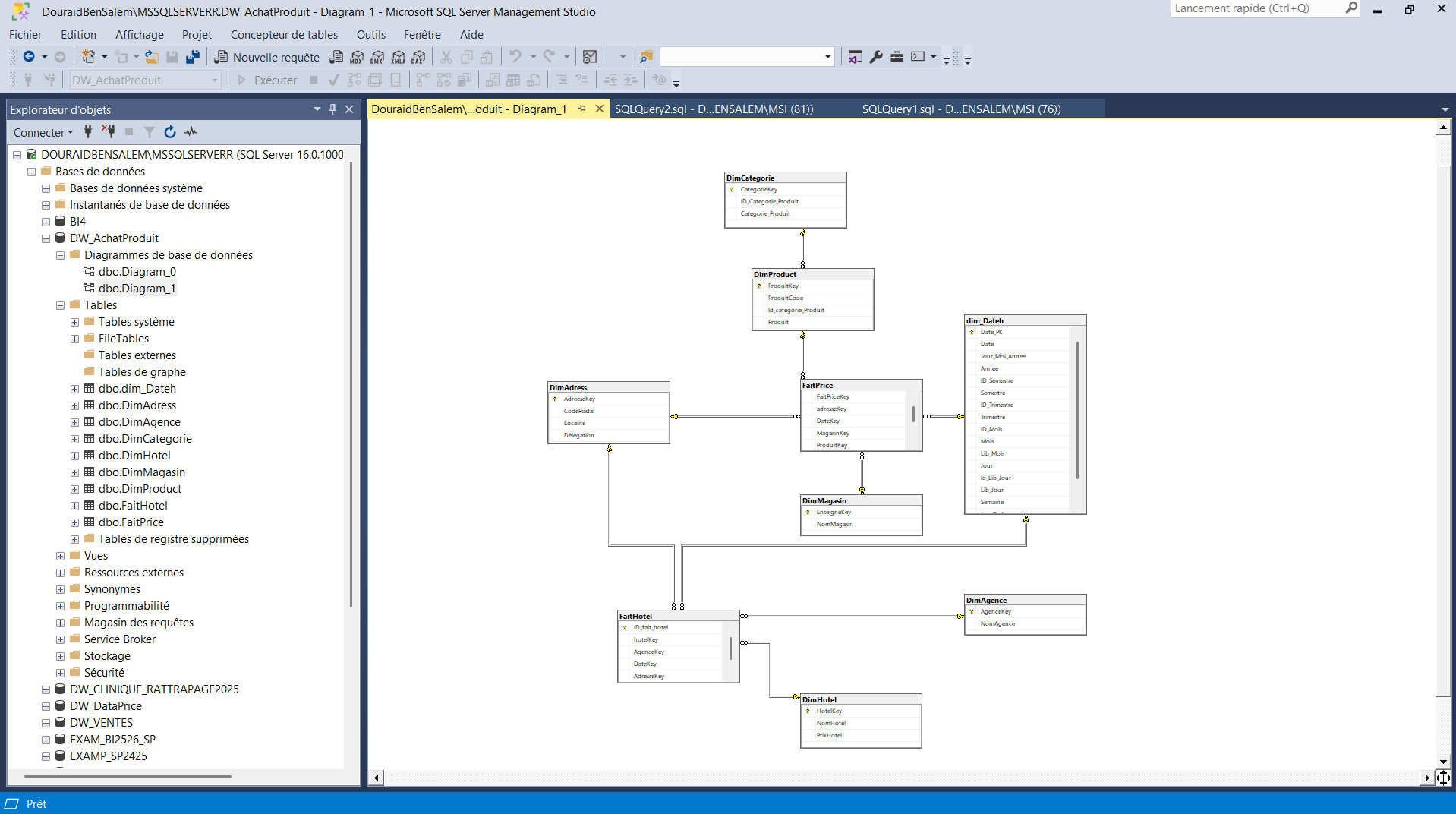
Task: Select dbo.Diagram_0 in the tree
Action: point(137,272)
